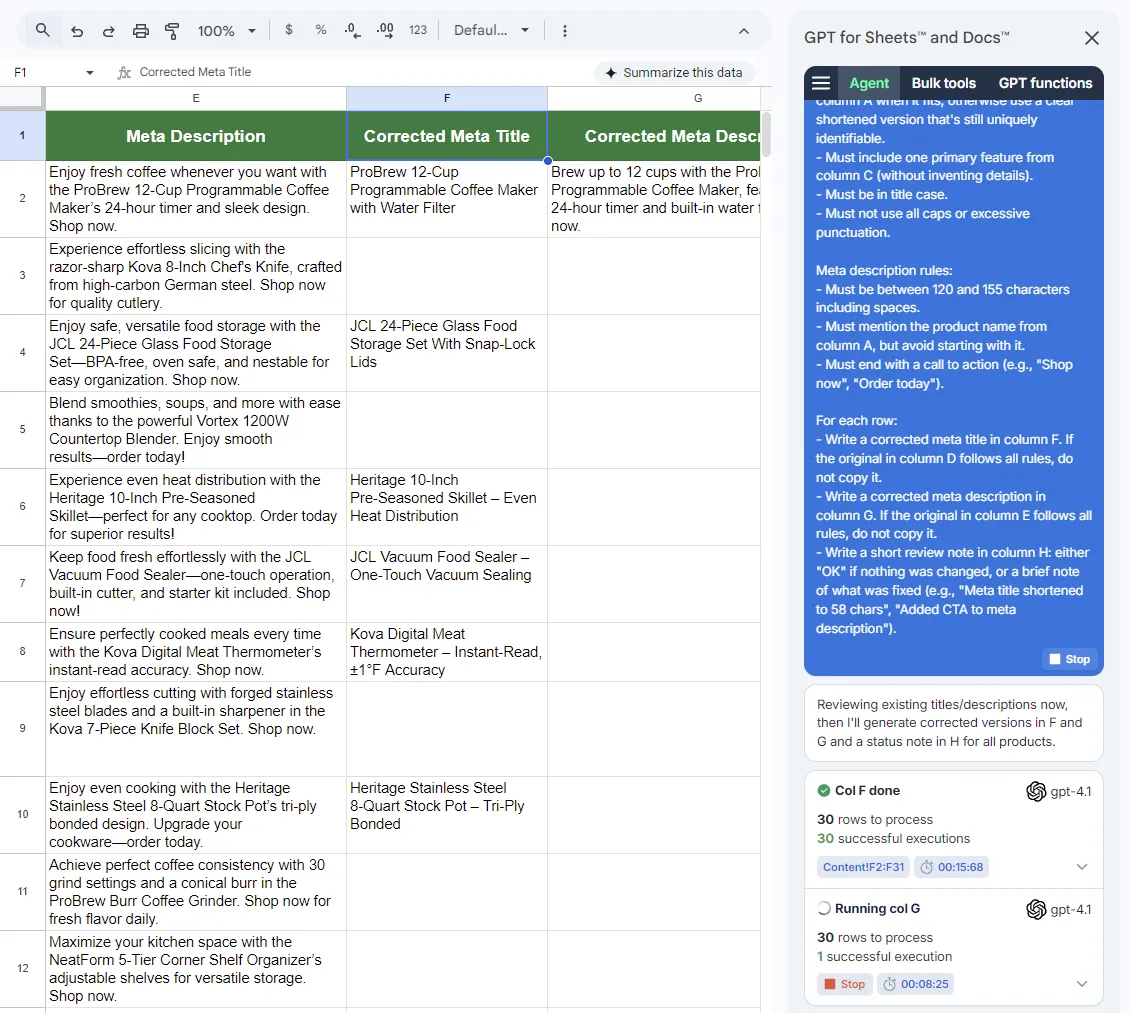Format selection as percent
The image size is (1130, 1013).
point(321,31)
